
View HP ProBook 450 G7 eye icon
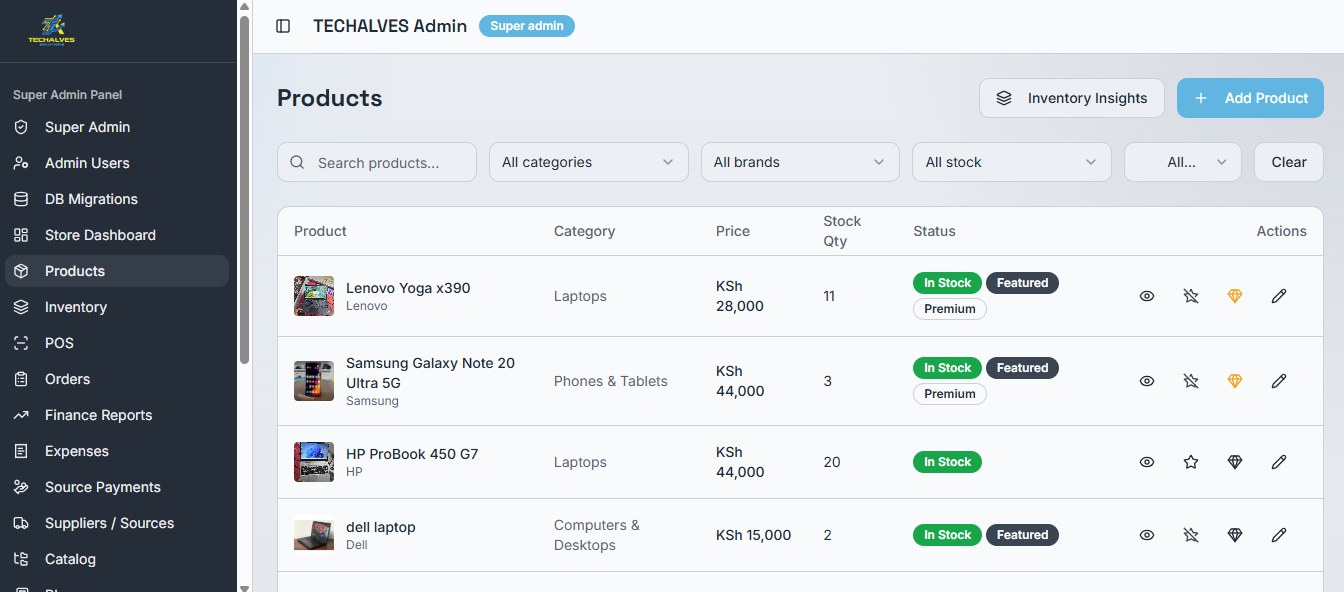click(x=1147, y=462)
